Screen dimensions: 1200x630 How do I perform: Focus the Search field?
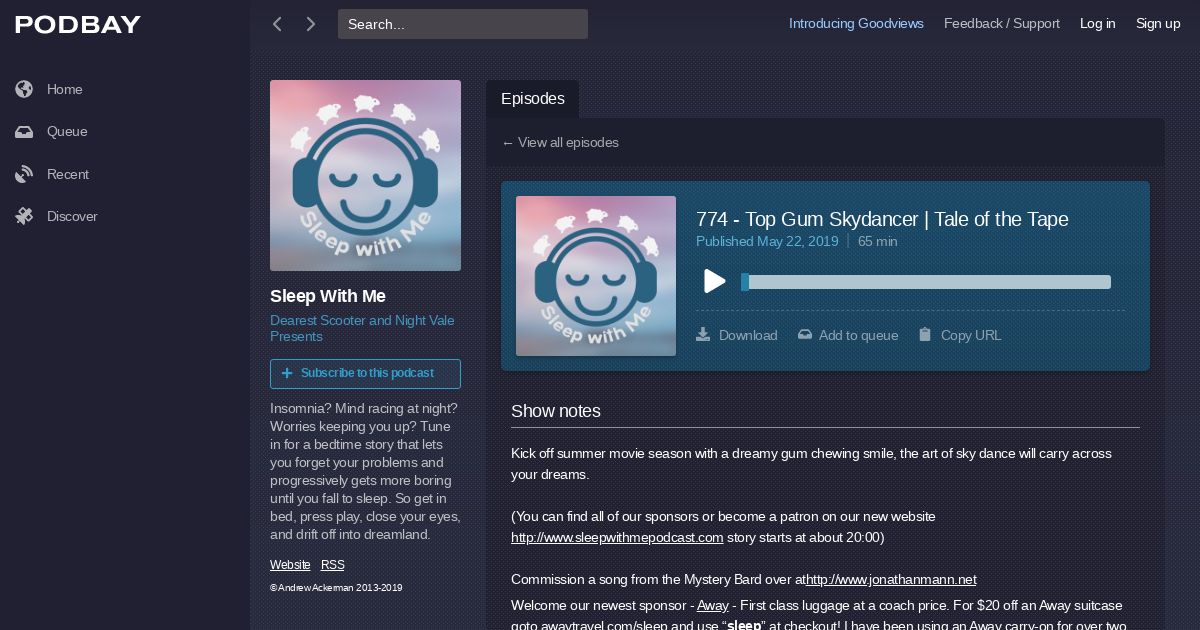click(x=463, y=24)
